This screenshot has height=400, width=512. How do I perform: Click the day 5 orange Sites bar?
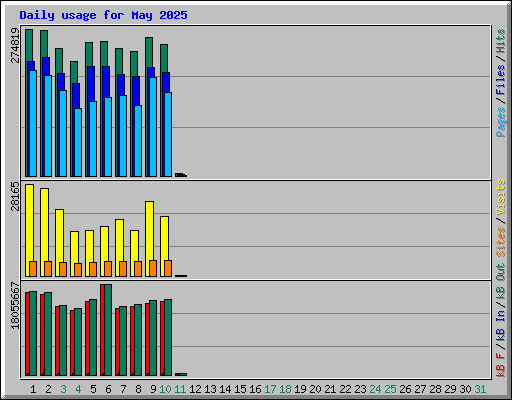click(x=93, y=269)
